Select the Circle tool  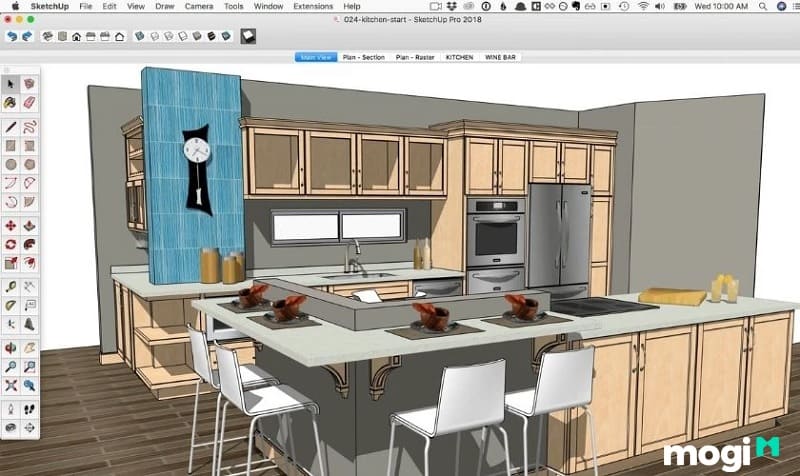(11, 164)
